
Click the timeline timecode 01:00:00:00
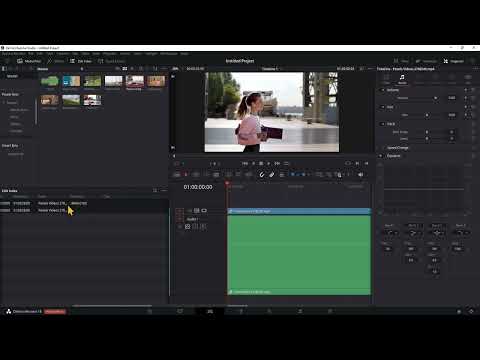point(198,187)
